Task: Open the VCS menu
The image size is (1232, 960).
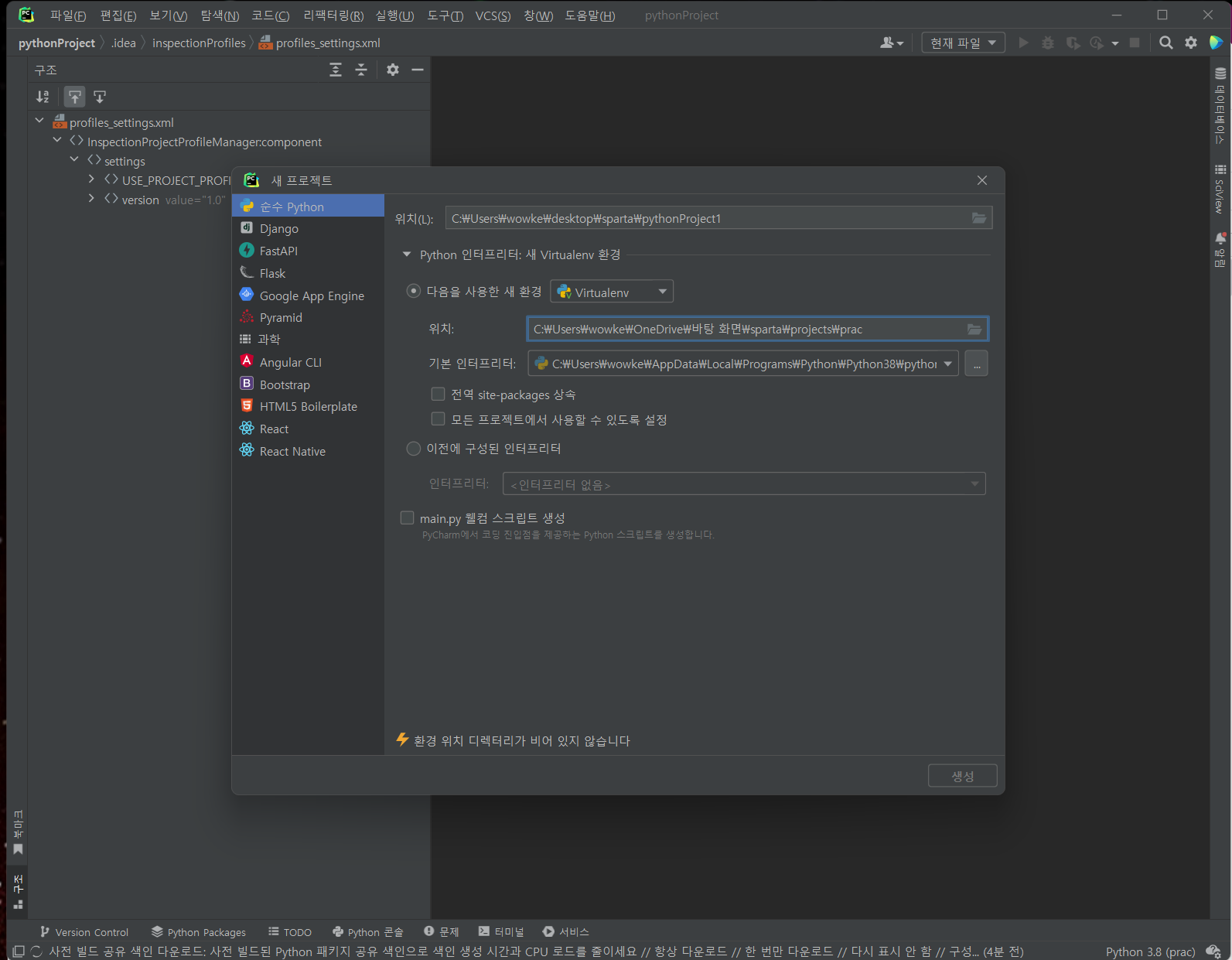Action: pyautogui.click(x=493, y=15)
